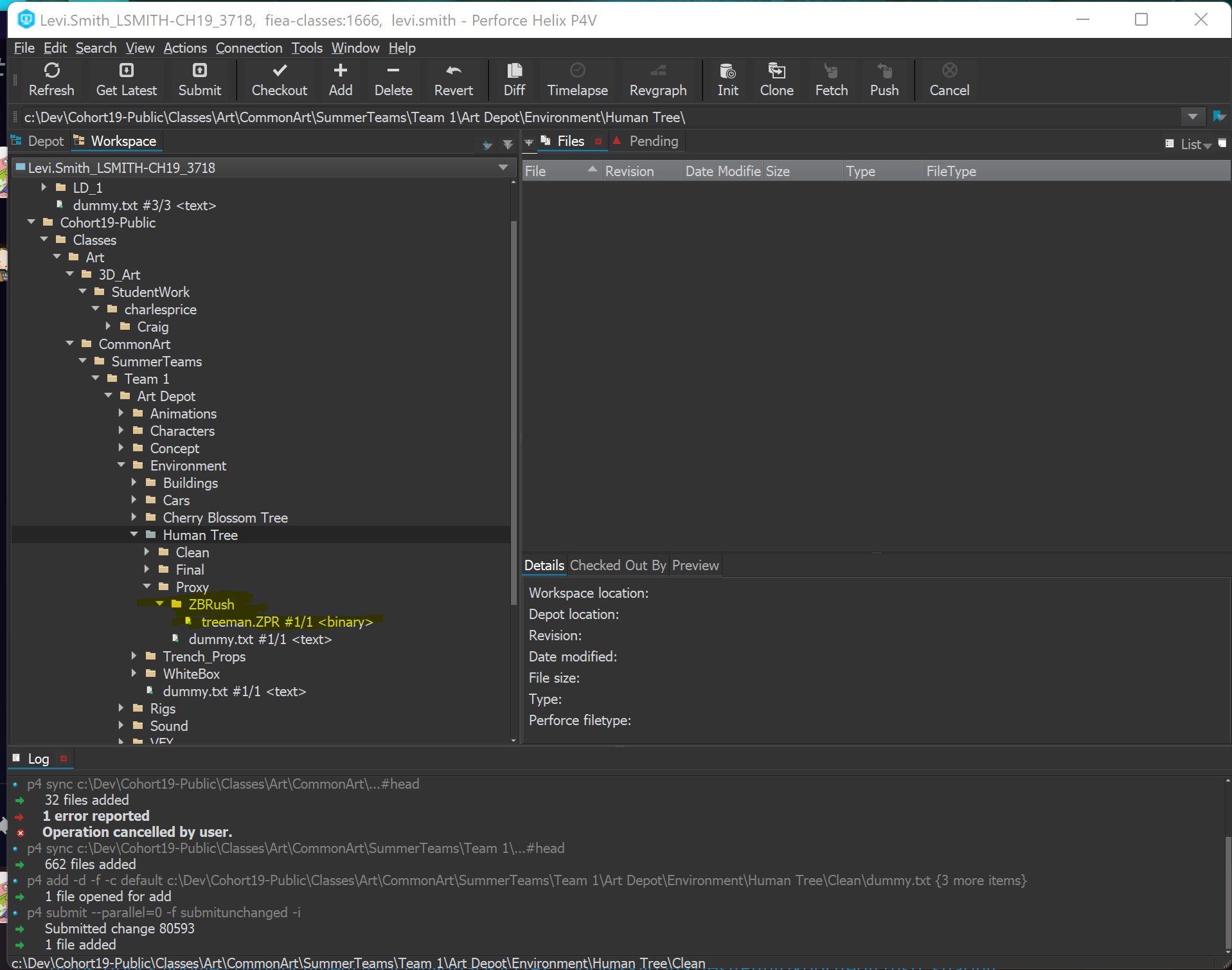
Task: Collapse the Cohort19-Public folder
Action: (31, 222)
